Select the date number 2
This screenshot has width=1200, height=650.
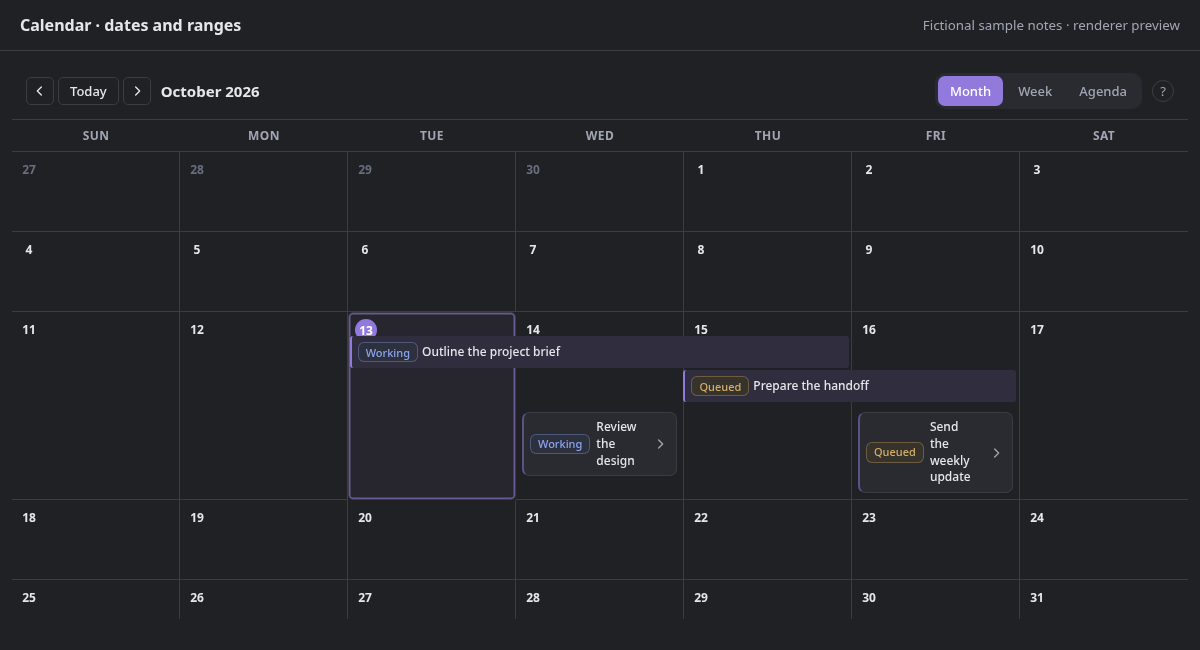[x=869, y=170]
